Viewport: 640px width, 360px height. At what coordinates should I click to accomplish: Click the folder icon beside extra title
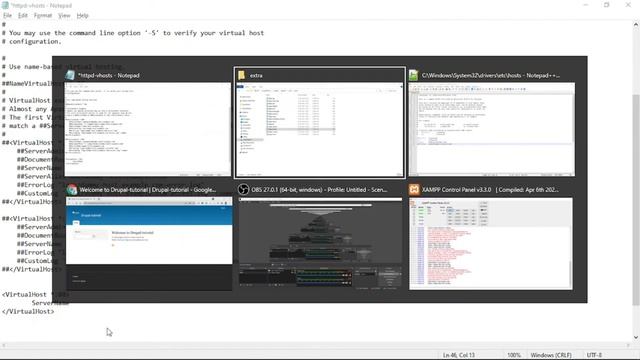(242, 75)
